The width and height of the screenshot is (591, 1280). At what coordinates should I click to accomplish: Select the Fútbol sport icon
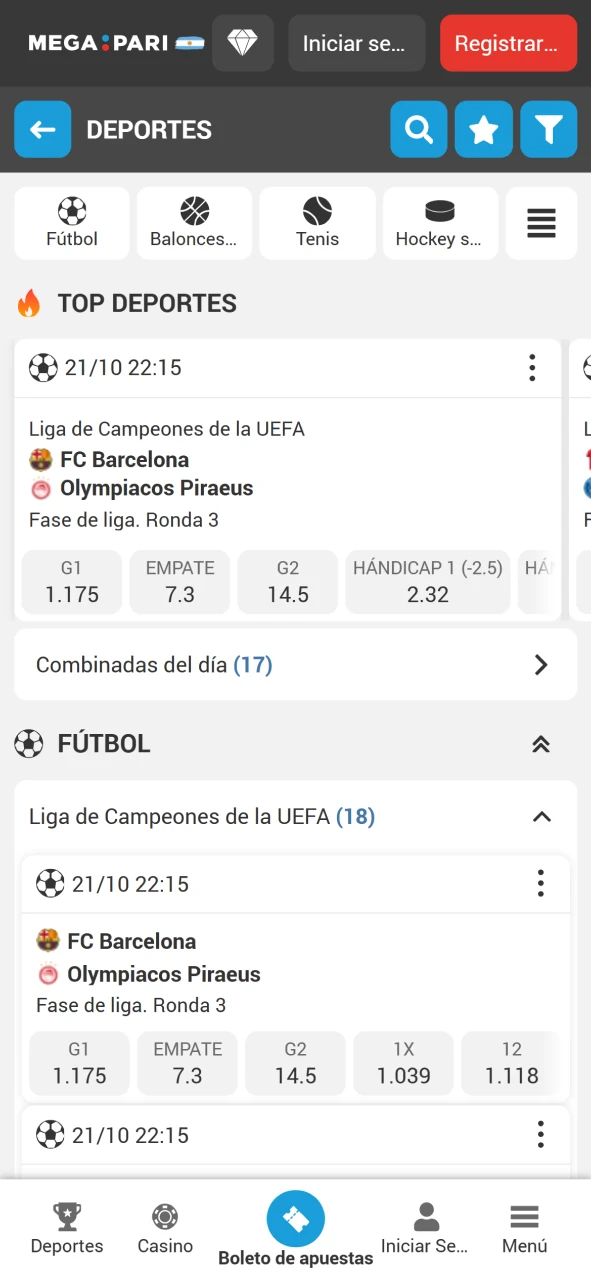71,222
